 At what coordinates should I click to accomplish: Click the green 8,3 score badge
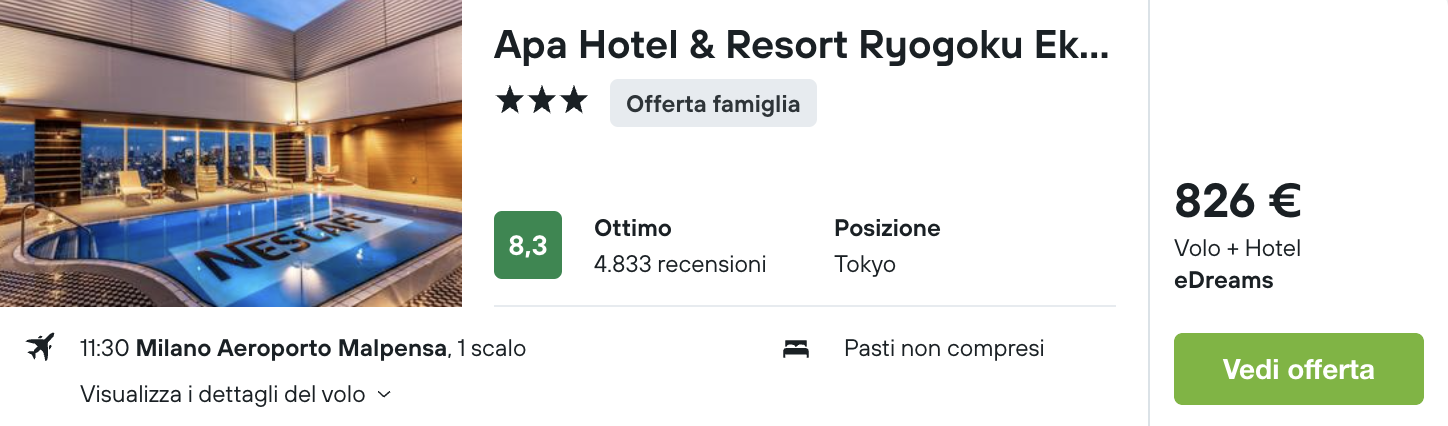528,245
